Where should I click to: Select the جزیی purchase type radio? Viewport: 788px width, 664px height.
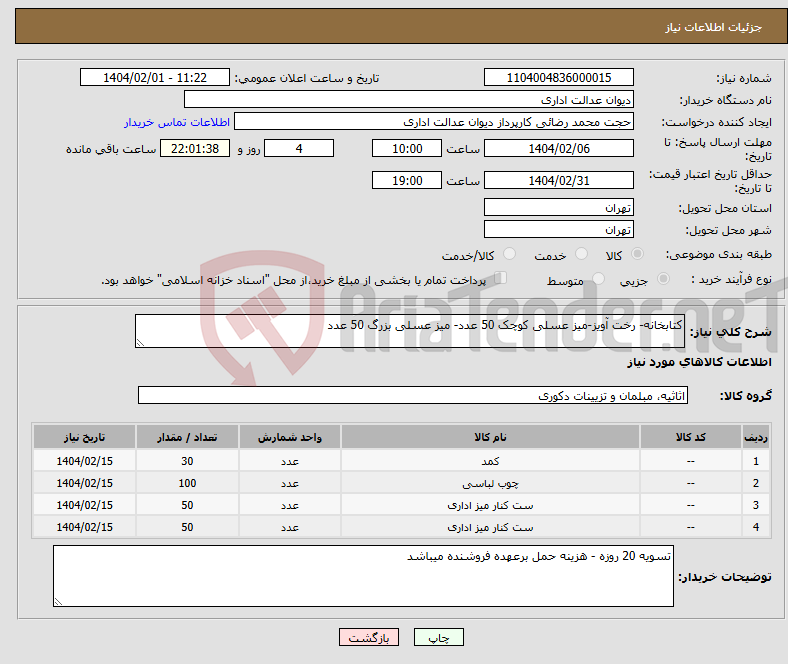pos(663,278)
